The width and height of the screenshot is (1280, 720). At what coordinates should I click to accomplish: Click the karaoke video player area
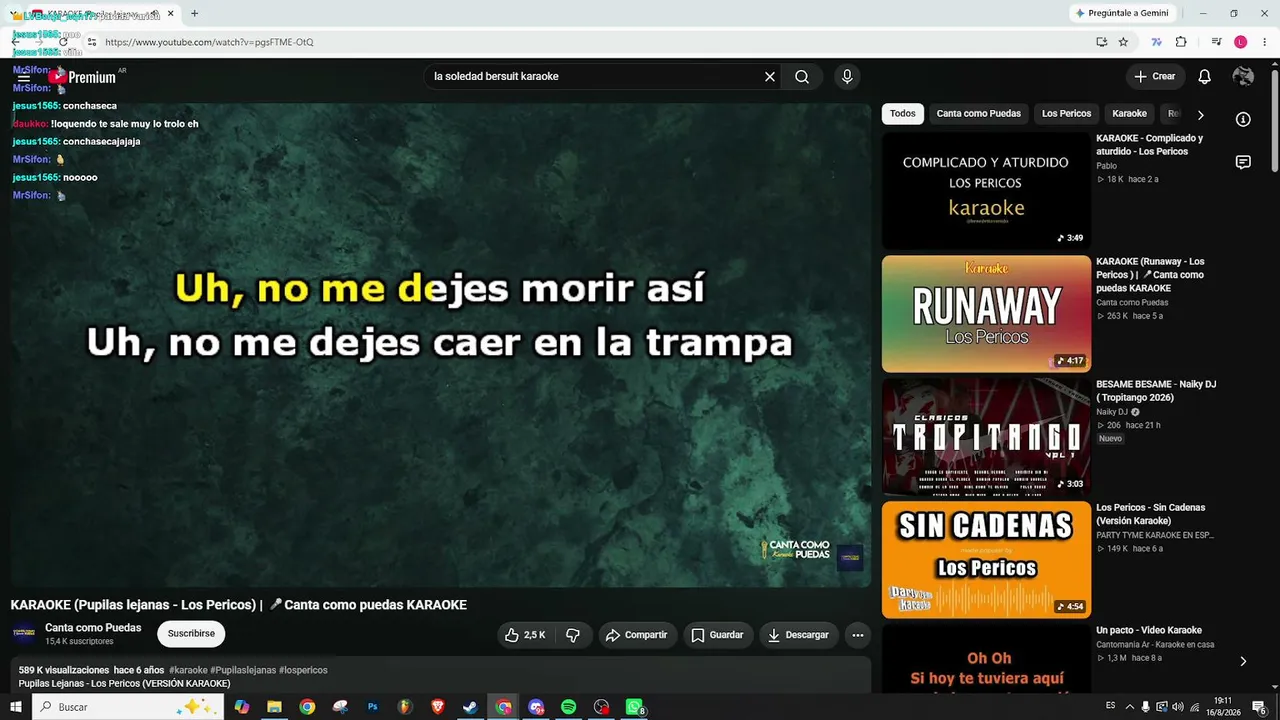440,345
